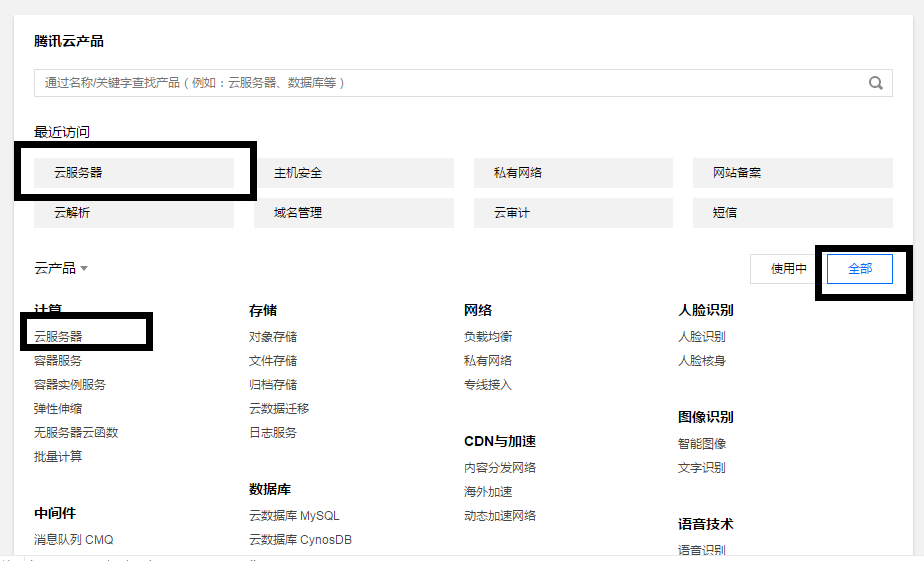The image size is (924, 561).
Task: Click the 网络 category heading
Action: [x=478, y=311]
